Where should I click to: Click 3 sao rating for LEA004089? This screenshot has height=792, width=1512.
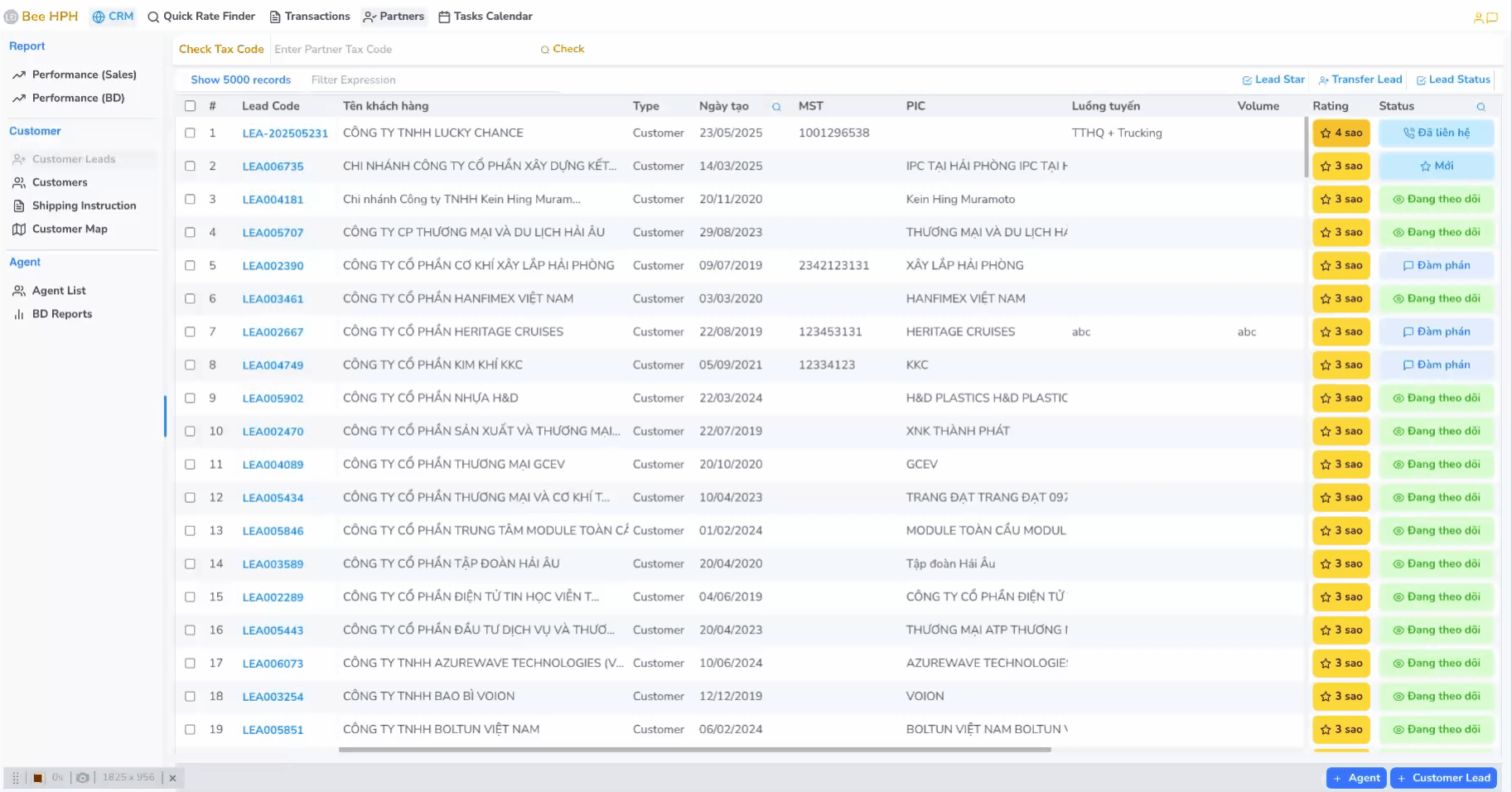(x=1341, y=465)
